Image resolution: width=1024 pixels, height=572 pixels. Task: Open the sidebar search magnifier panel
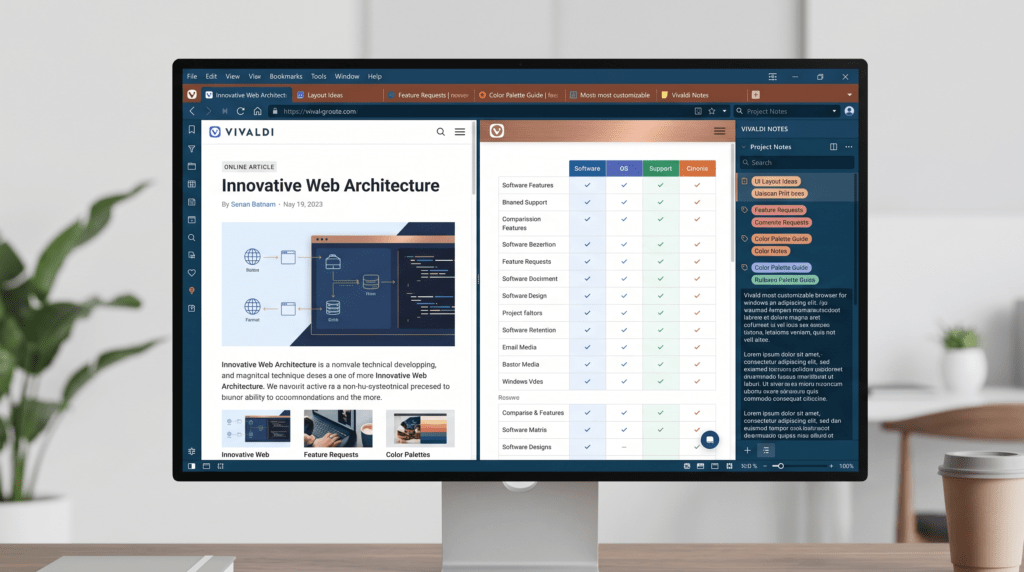click(191, 238)
